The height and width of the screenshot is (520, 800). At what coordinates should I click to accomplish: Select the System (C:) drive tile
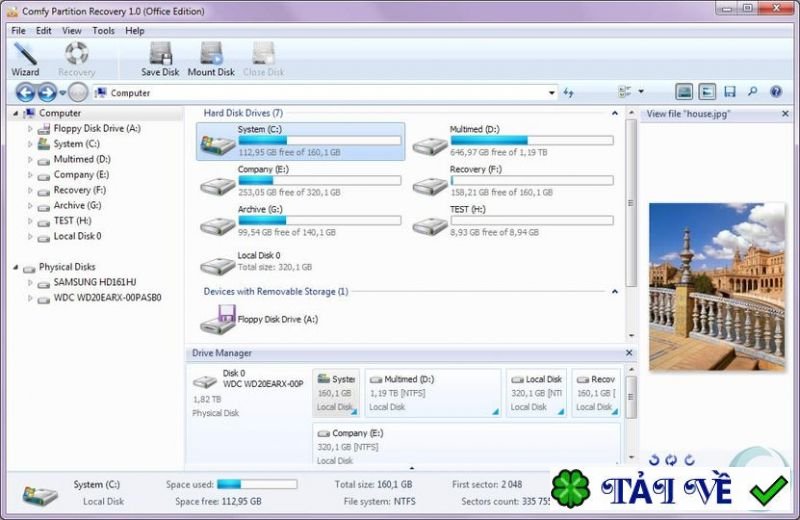pyautogui.click(x=301, y=141)
